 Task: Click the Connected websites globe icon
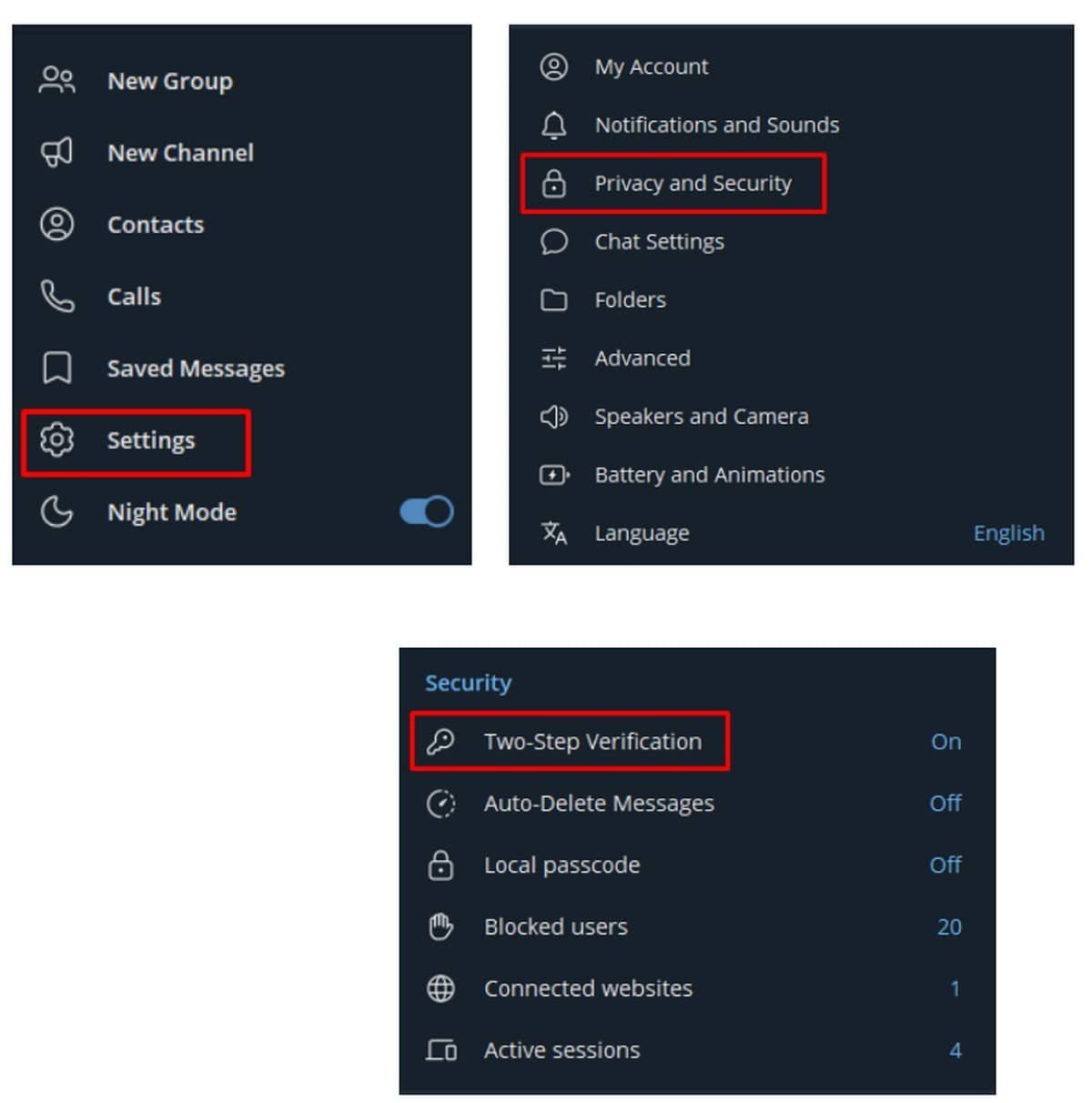pos(440,988)
